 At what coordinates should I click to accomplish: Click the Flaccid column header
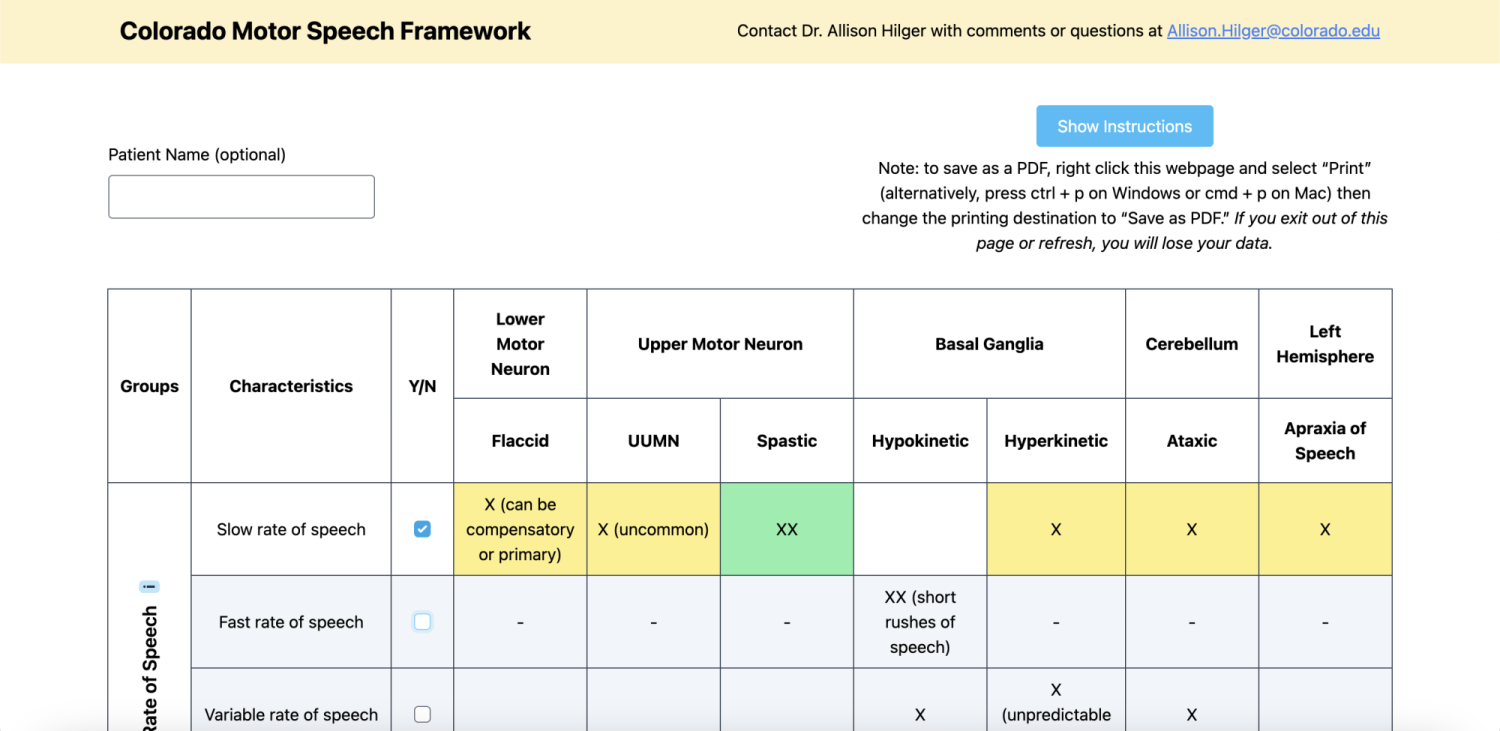(520, 441)
